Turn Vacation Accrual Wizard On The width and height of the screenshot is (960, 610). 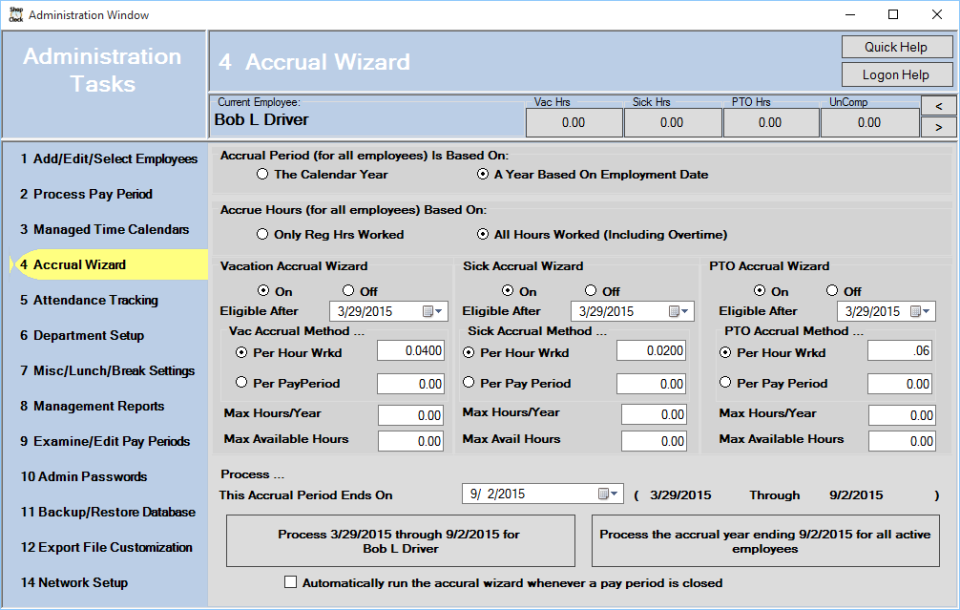click(x=263, y=290)
